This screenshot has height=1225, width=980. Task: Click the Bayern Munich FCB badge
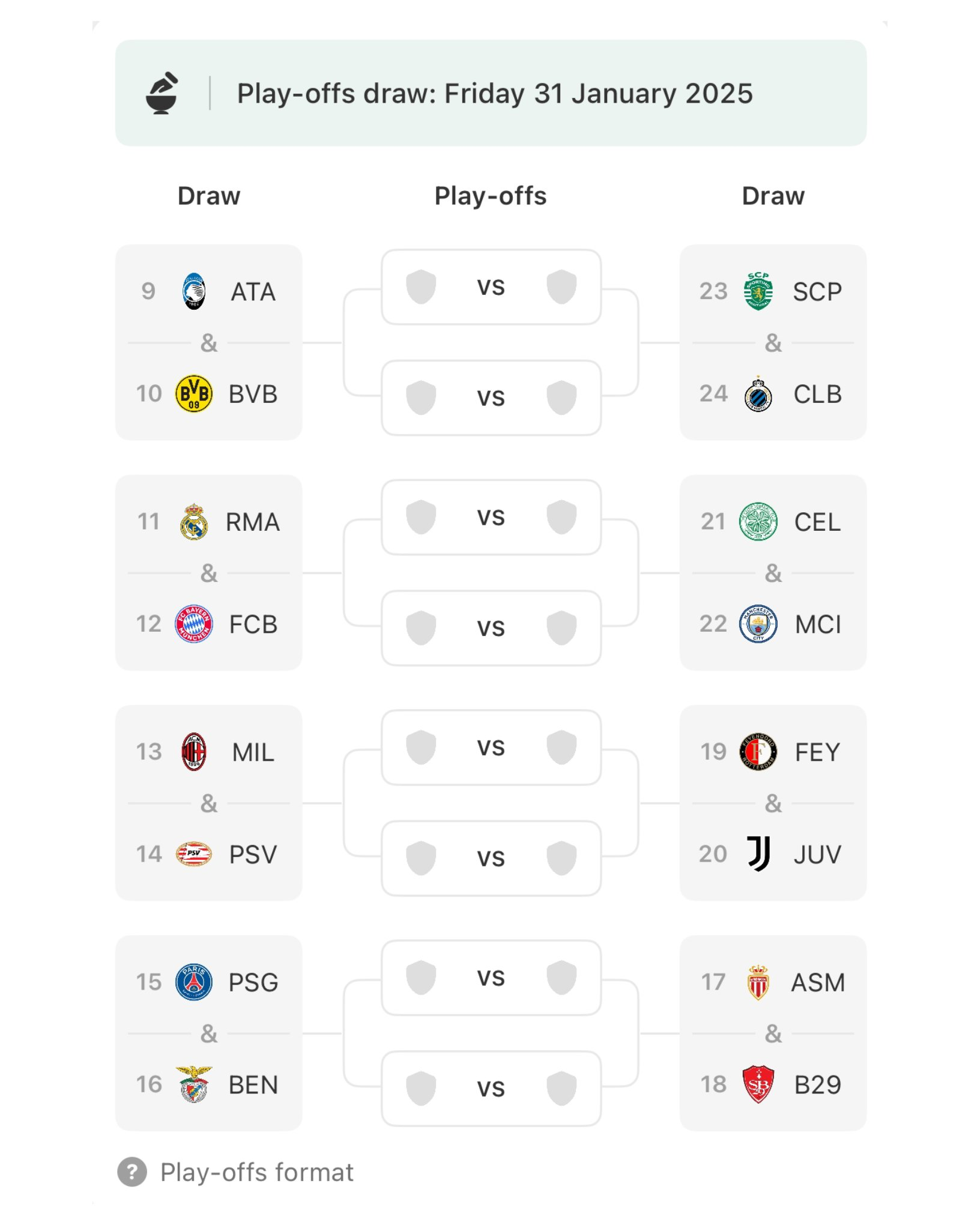coord(193,624)
